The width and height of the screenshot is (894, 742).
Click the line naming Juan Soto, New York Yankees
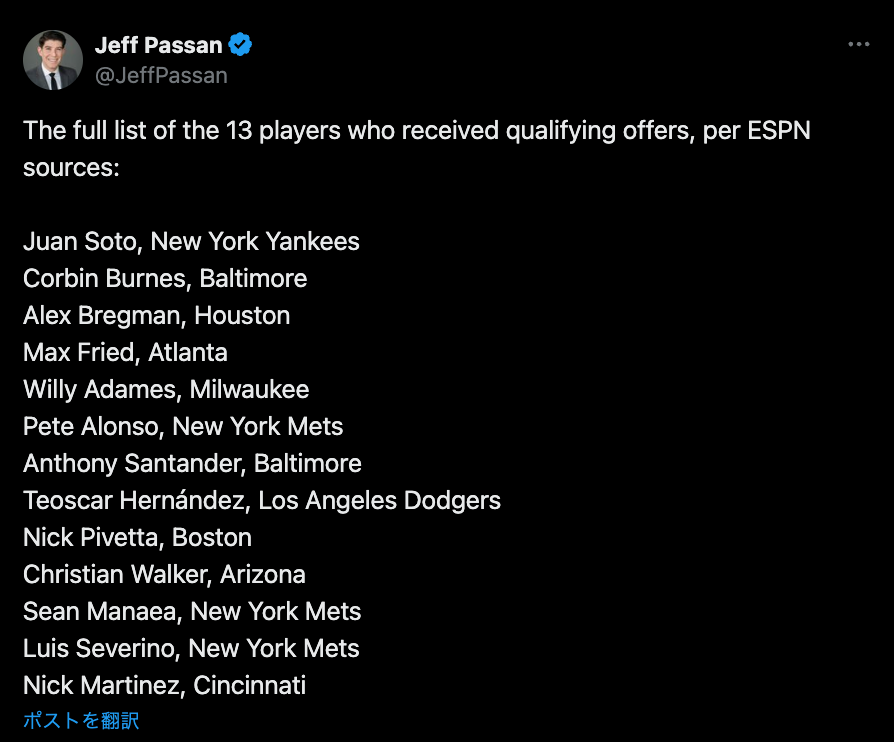pos(191,241)
